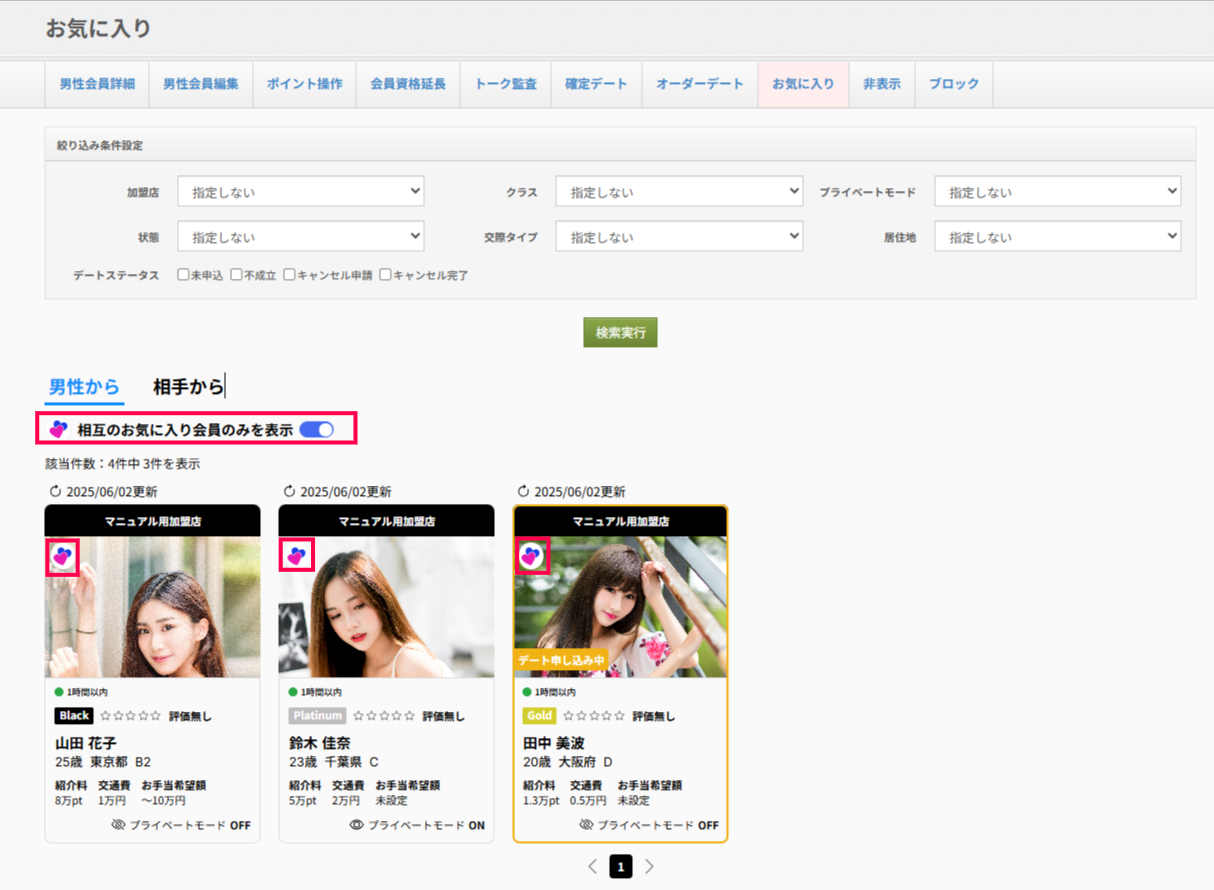
Task: Check the キャンセル完了 checkbox
Action: click(385, 274)
